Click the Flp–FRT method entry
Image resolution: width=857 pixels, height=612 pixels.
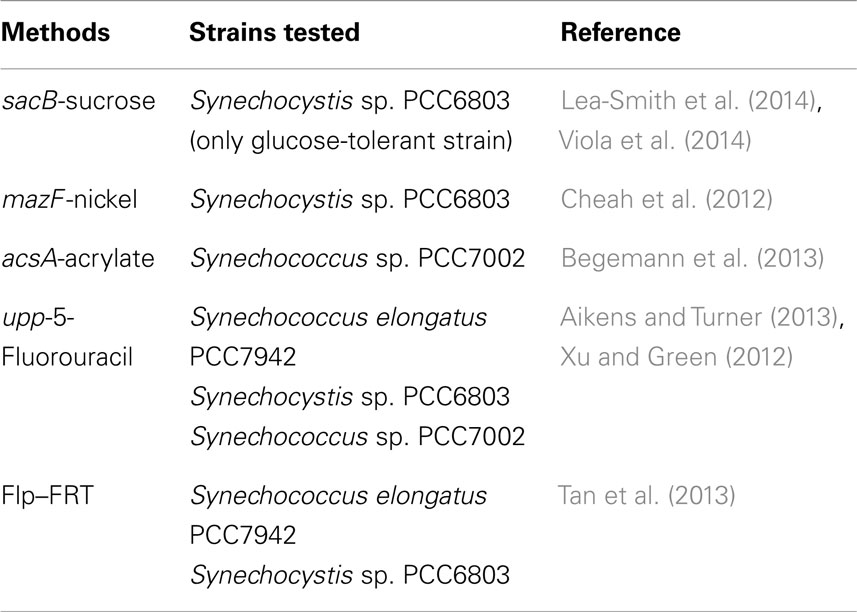pyautogui.click(x=47, y=496)
